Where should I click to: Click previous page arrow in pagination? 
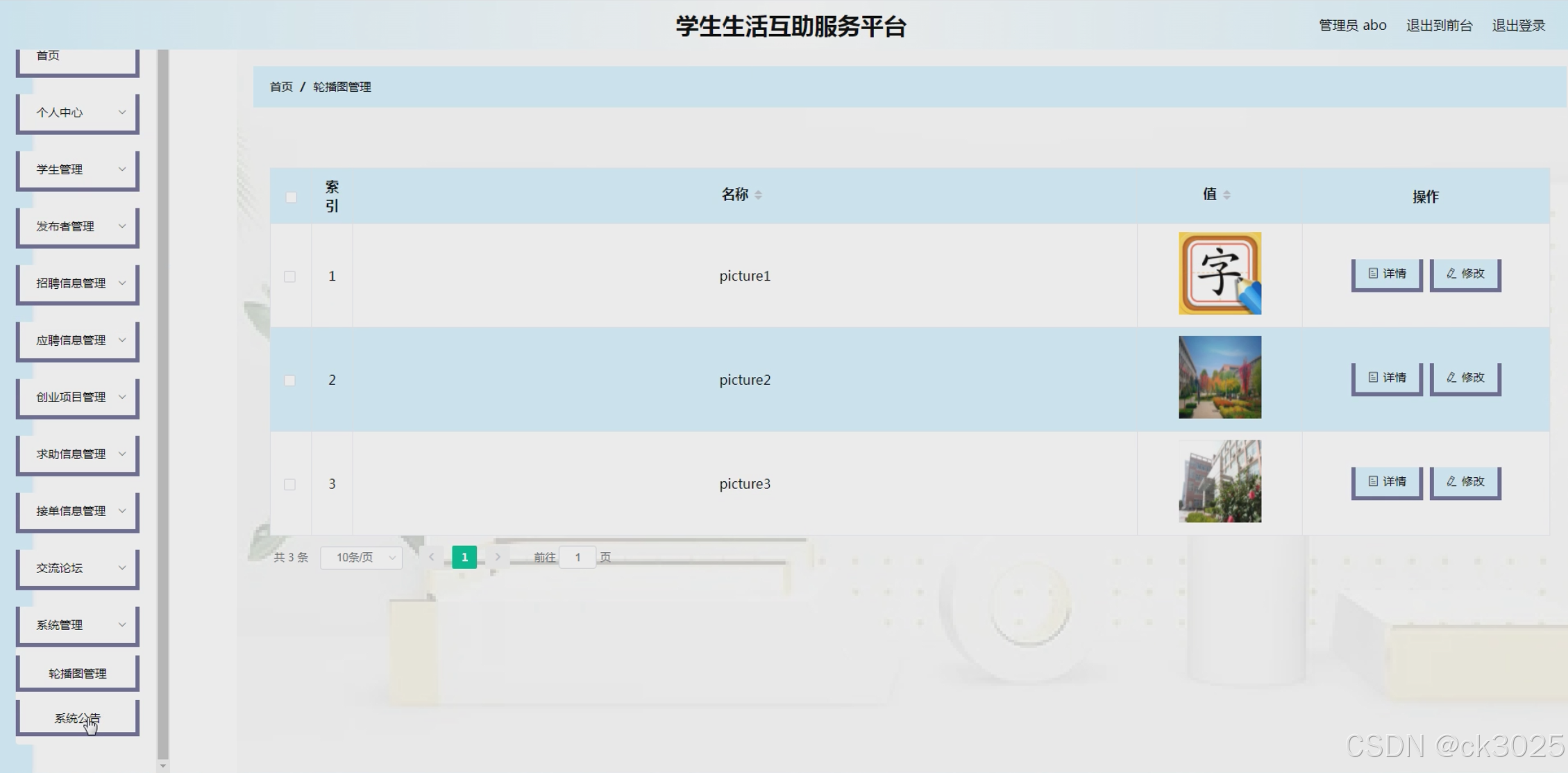point(431,557)
